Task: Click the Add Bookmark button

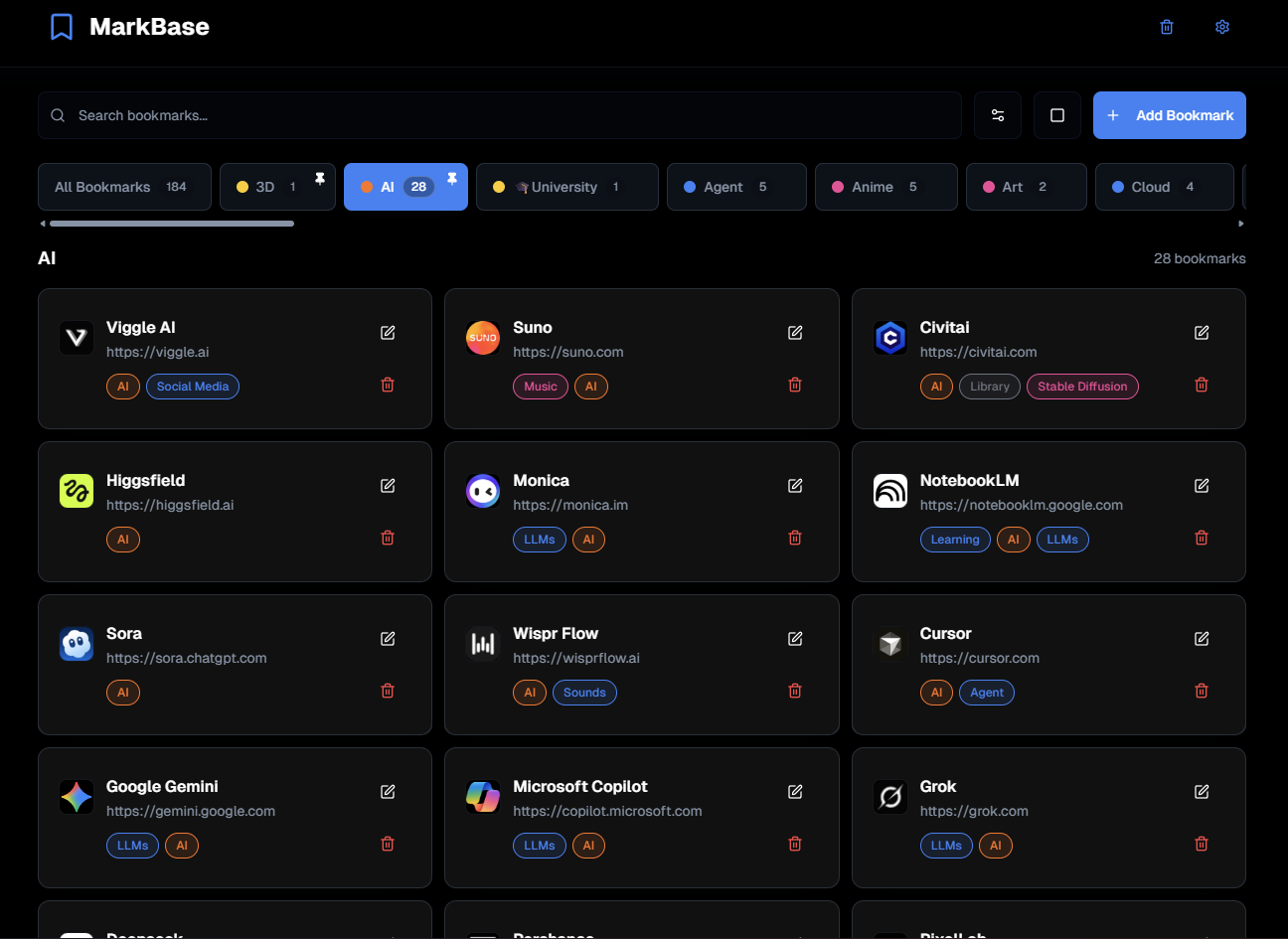Action: (1169, 114)
